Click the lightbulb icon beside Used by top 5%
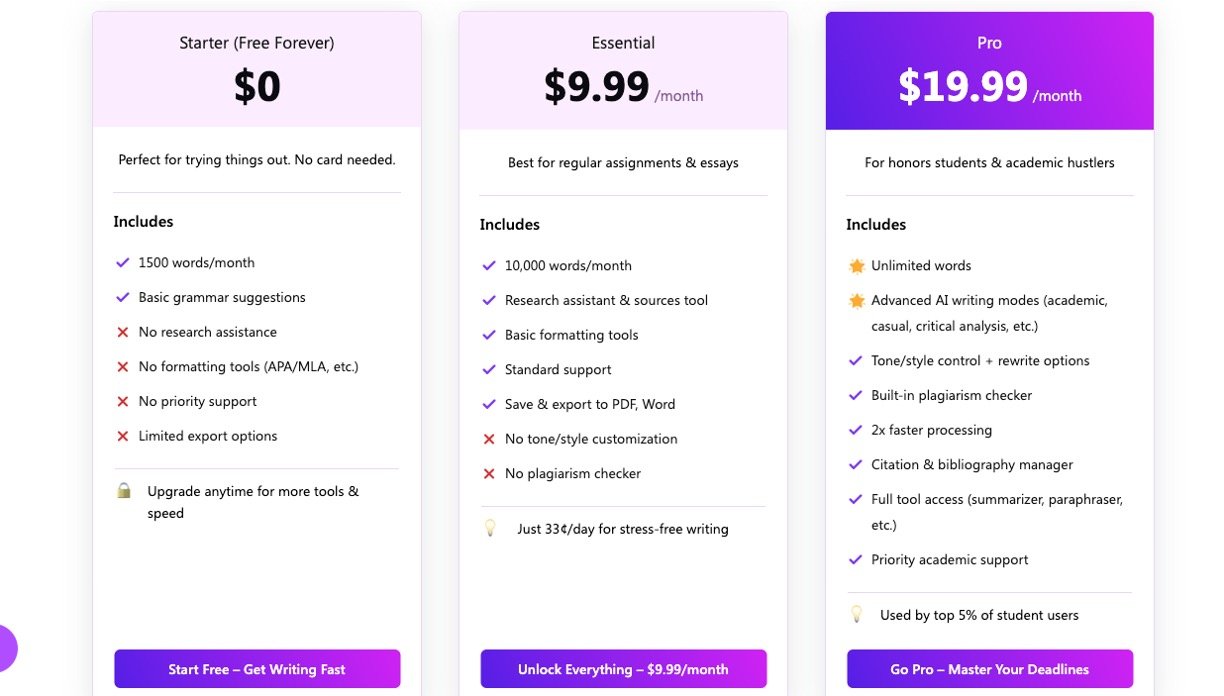 [x=856, y=614]
